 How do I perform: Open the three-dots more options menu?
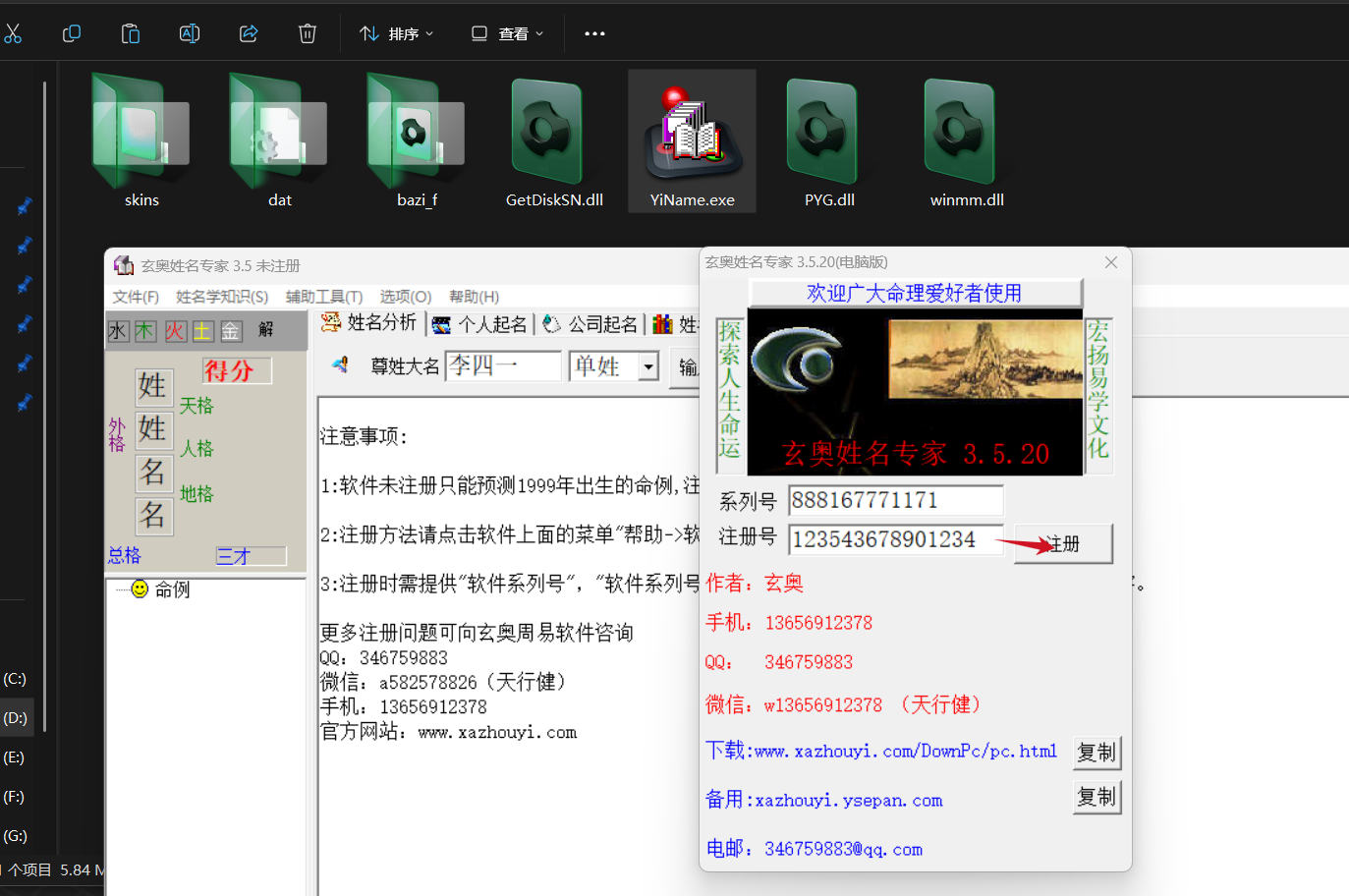tap(594, 33)
